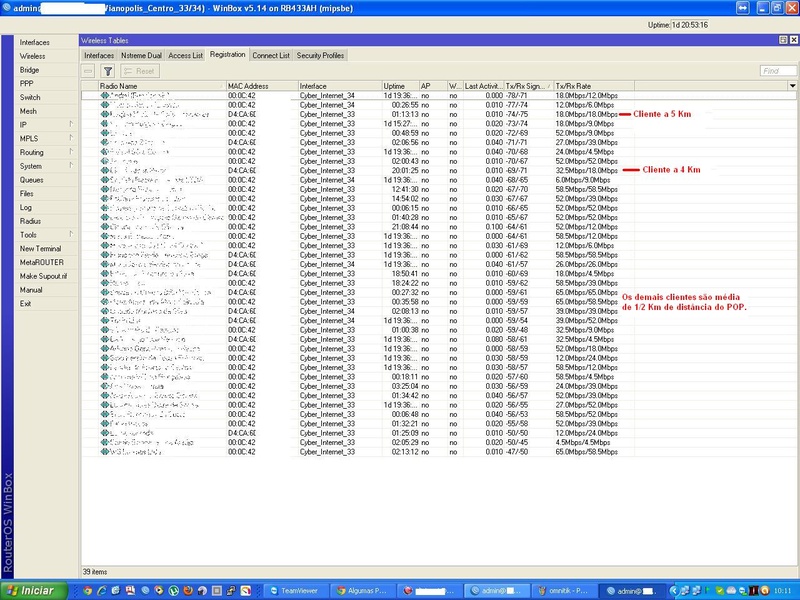Sort by the MAC Address column header

(262, 86)
